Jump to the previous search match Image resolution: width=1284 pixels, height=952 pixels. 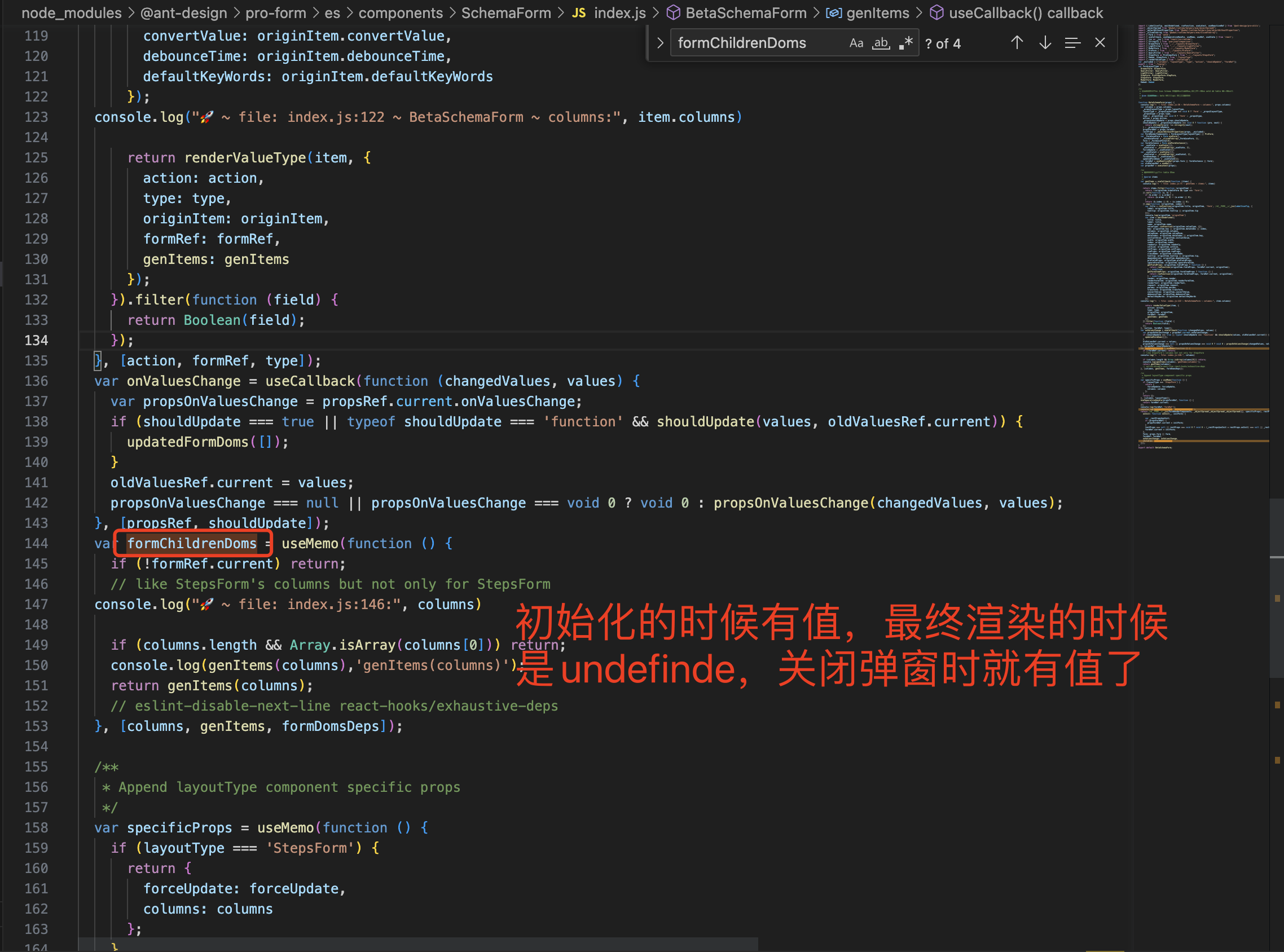[1017, 42]
